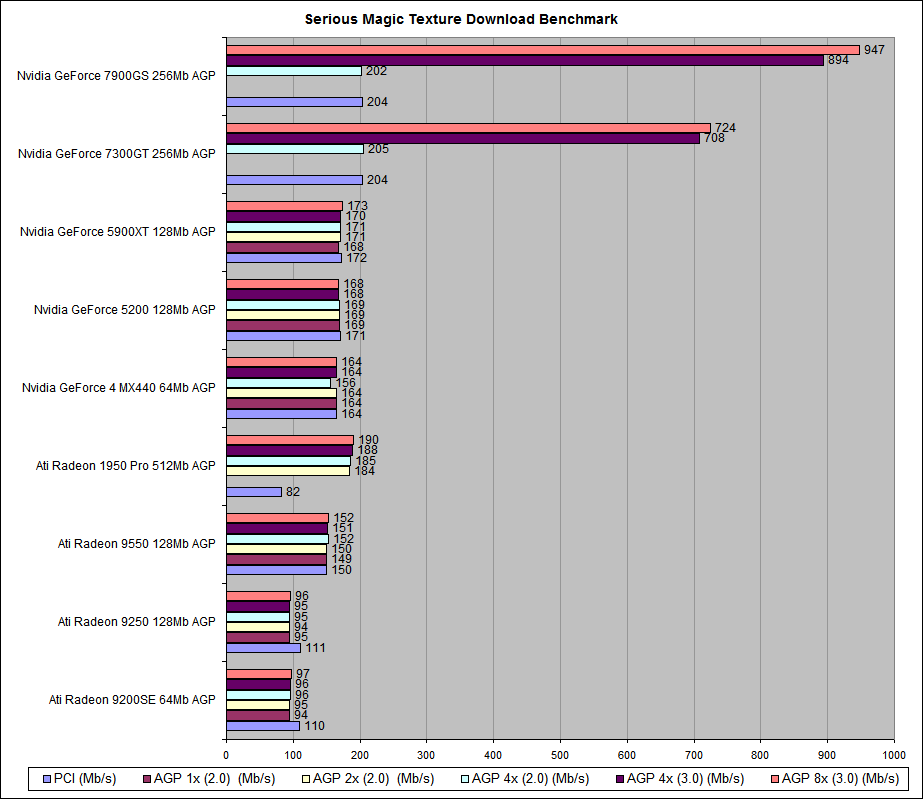Click the 500 axis tick label

(560, 755)
